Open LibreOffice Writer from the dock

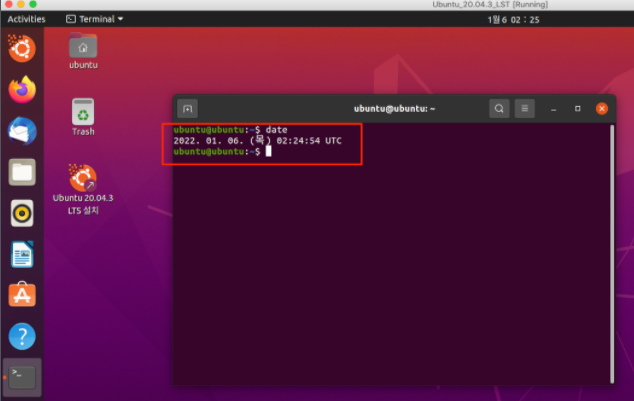(22, 254)
